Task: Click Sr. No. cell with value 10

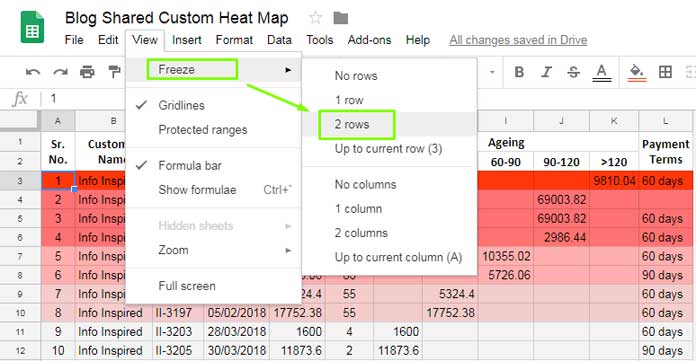Action: [x=58, y=351]
